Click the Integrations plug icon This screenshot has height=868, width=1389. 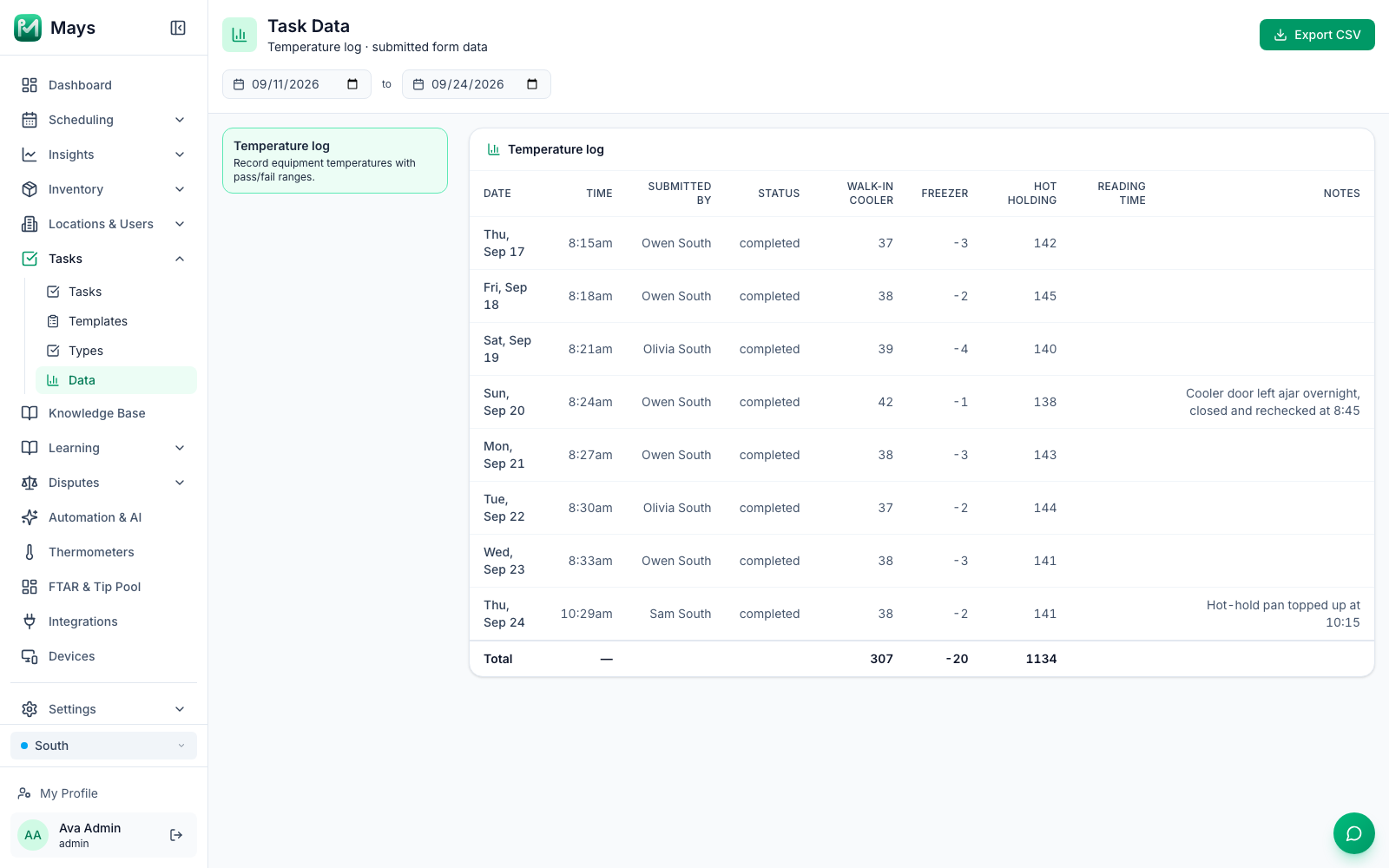click(x=30, y=621)
